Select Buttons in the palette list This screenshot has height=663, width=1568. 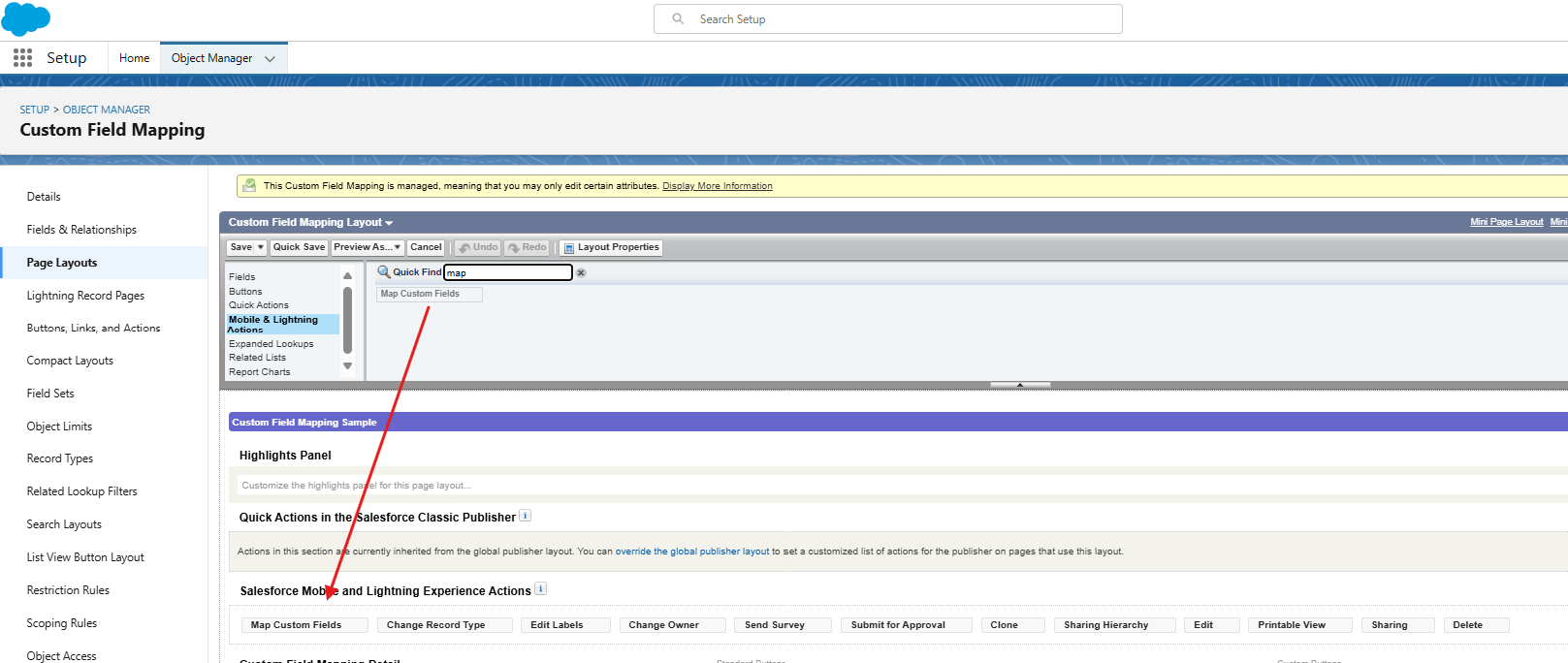[x=245, y=291]
